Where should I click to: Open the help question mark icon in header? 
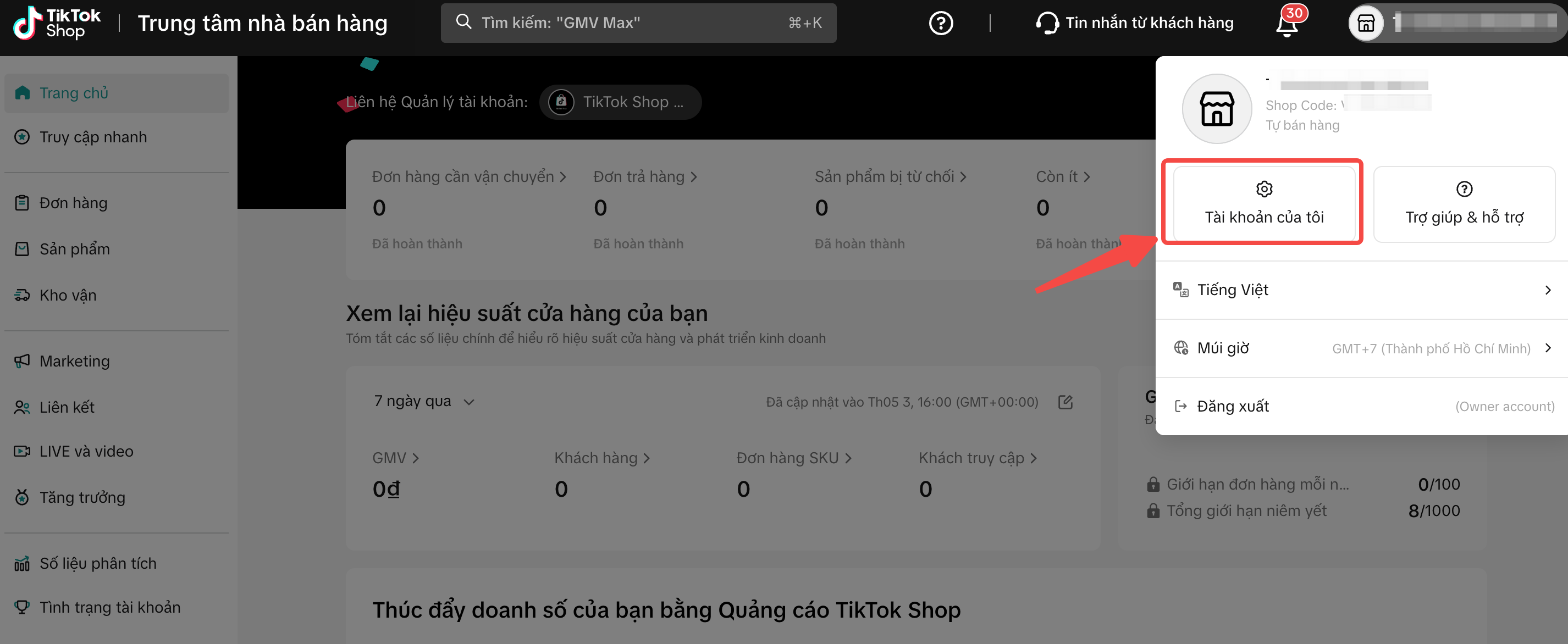point(941,23)
